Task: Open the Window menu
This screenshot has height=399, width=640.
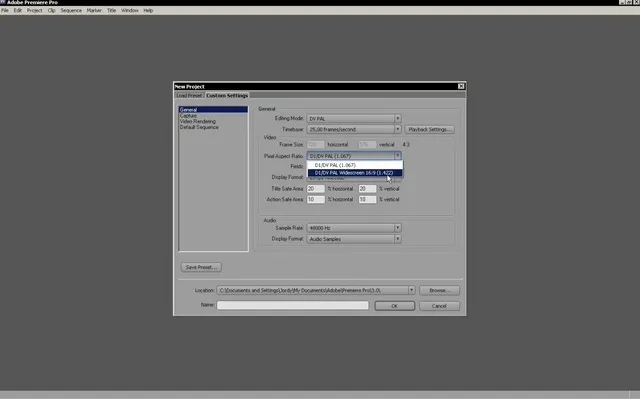Action: pos(129,11)
